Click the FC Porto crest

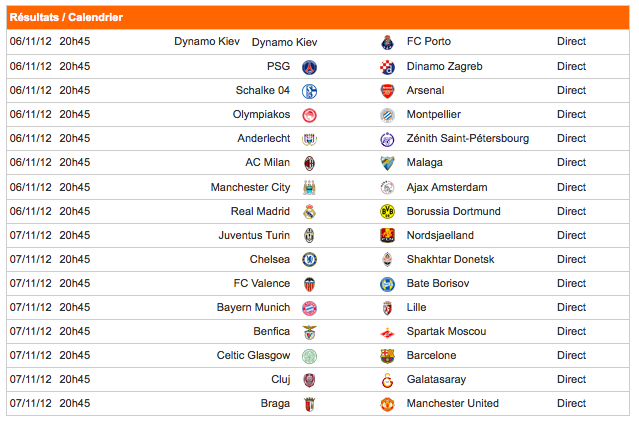pos(387,42)
